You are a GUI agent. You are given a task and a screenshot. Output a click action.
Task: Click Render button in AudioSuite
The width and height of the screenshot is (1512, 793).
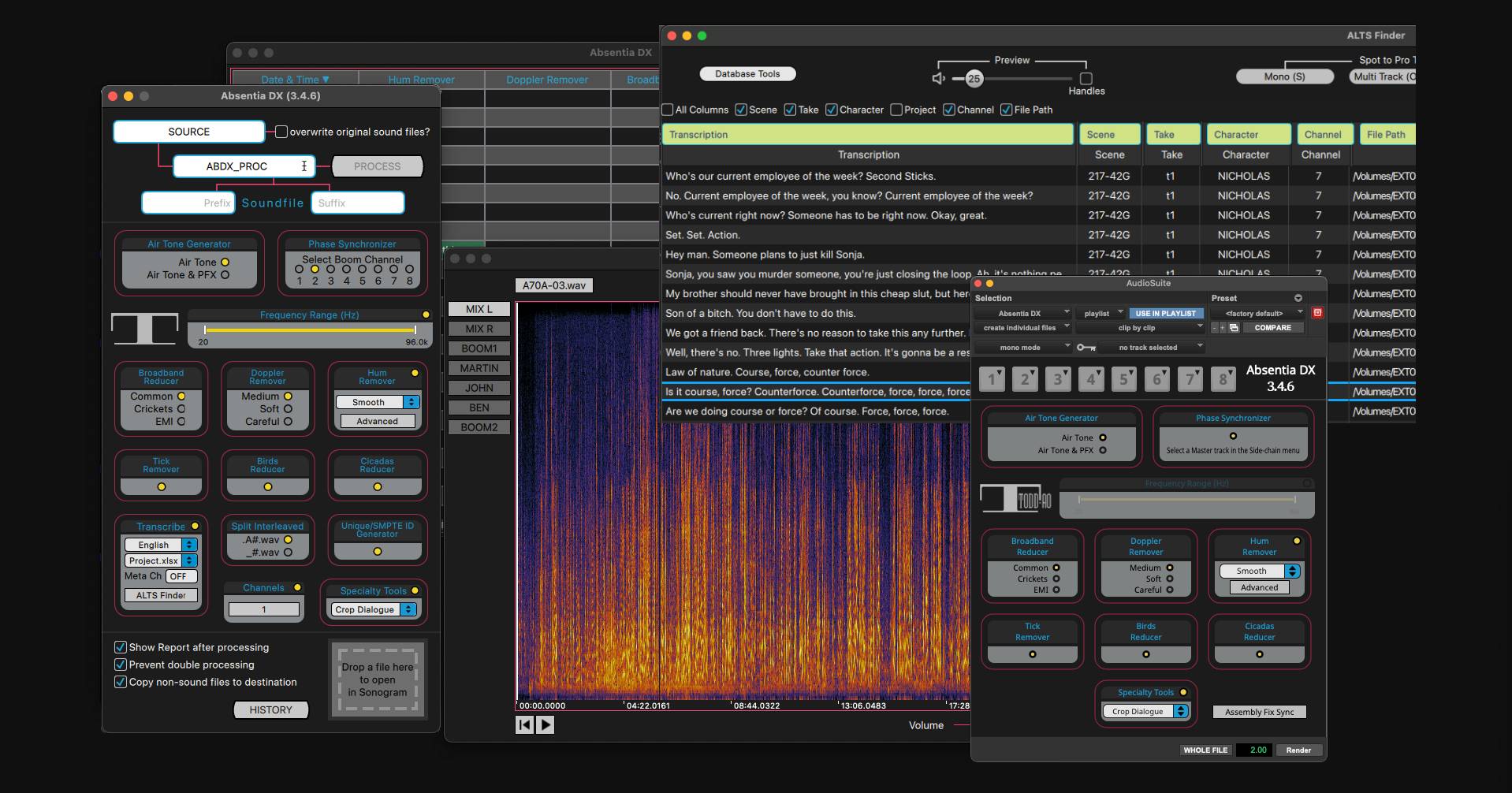click(x=1298, y=750)
